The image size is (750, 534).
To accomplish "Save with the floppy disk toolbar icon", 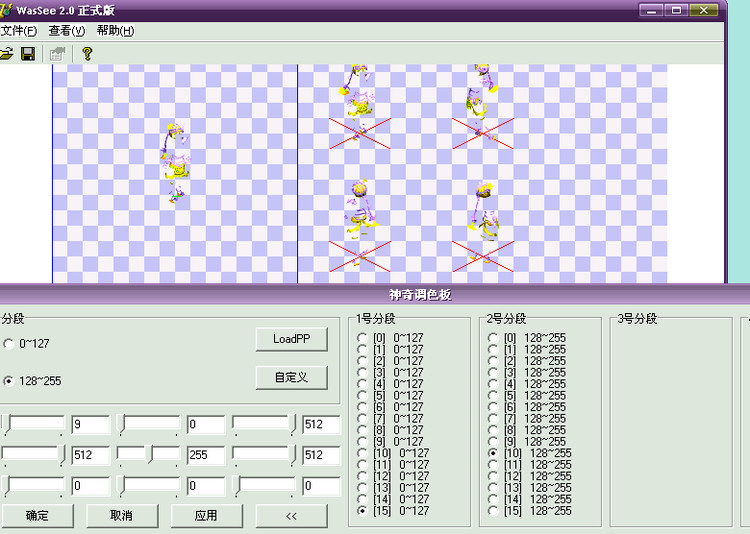I will point(28,54).
